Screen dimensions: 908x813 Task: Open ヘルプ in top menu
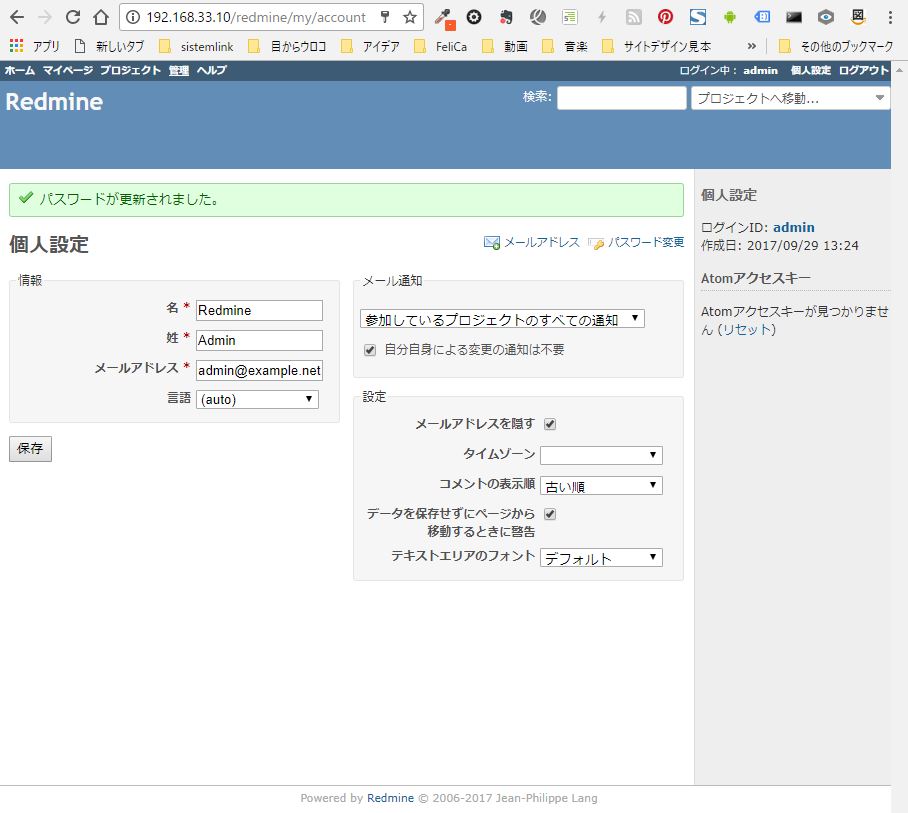tap(211, 70)
